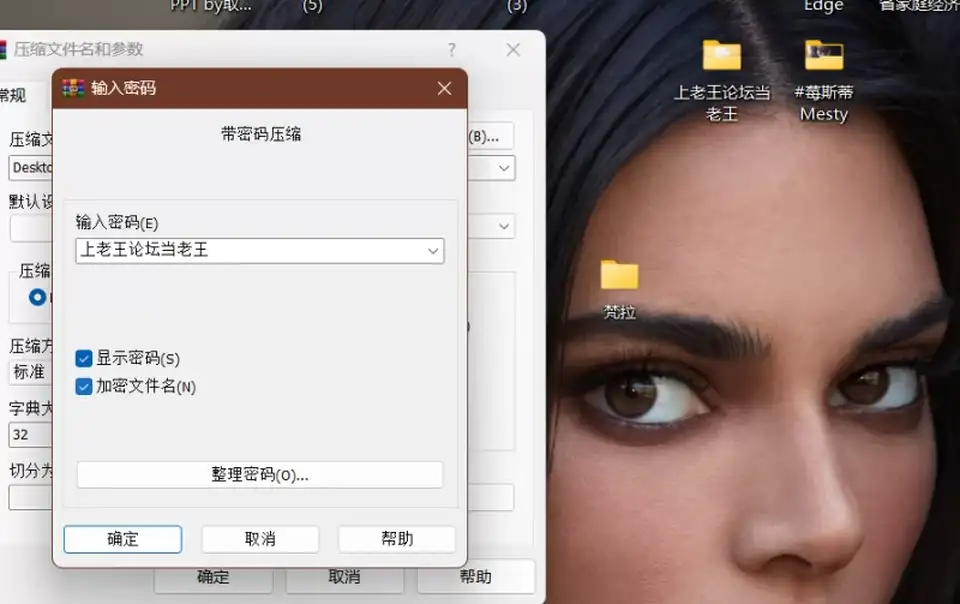Toggle the 加密文件名 checkbox
The width and height of the screenshot is (960, 604).
pyautogui.click(x=84, y=387)
